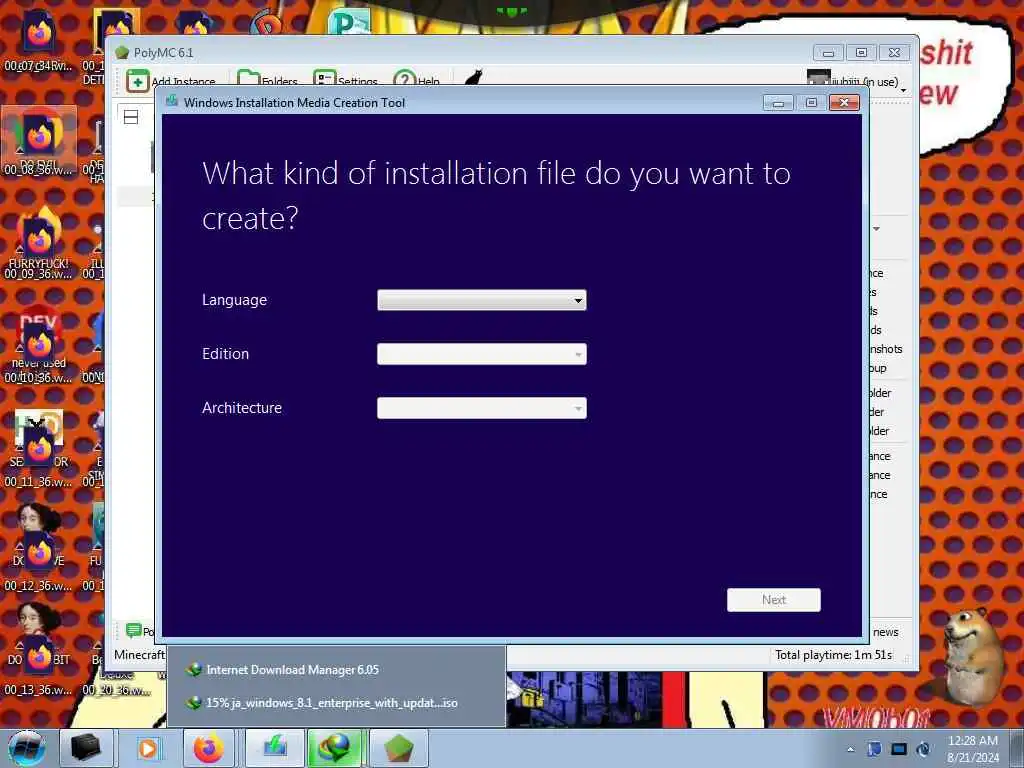Click the black device icon on taskbar
Image resolution: width=1024 pixels, height=768 pixels.
pyautogui.click(x=86, y=748)
